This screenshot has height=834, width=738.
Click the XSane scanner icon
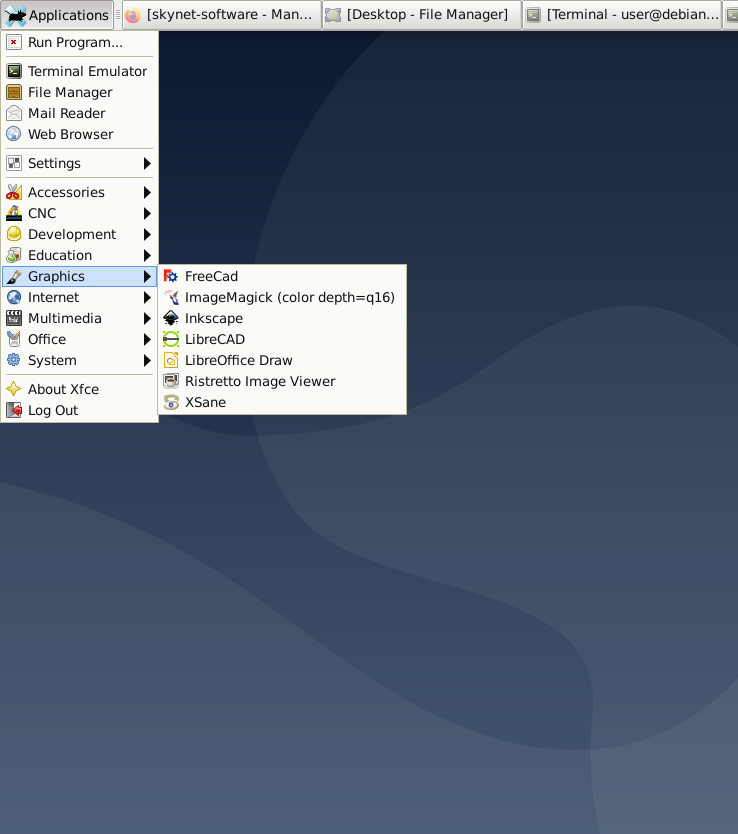point(171,402)
